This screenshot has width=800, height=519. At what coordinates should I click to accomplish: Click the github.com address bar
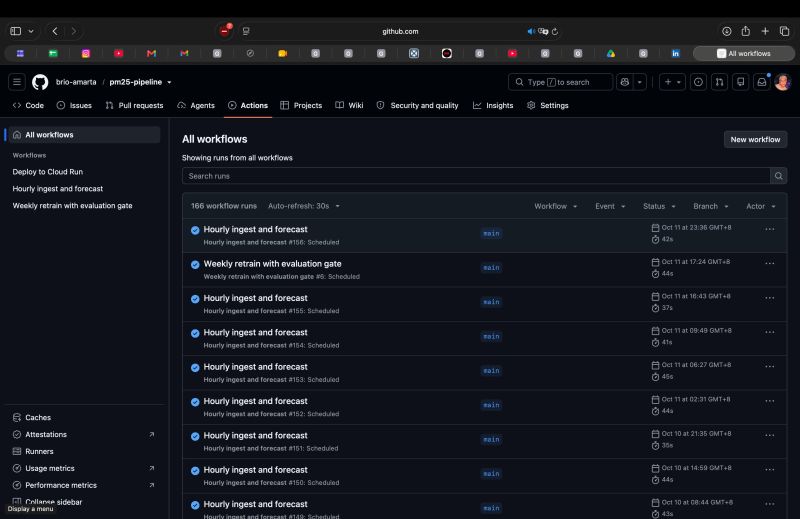[x=400, y=31]
